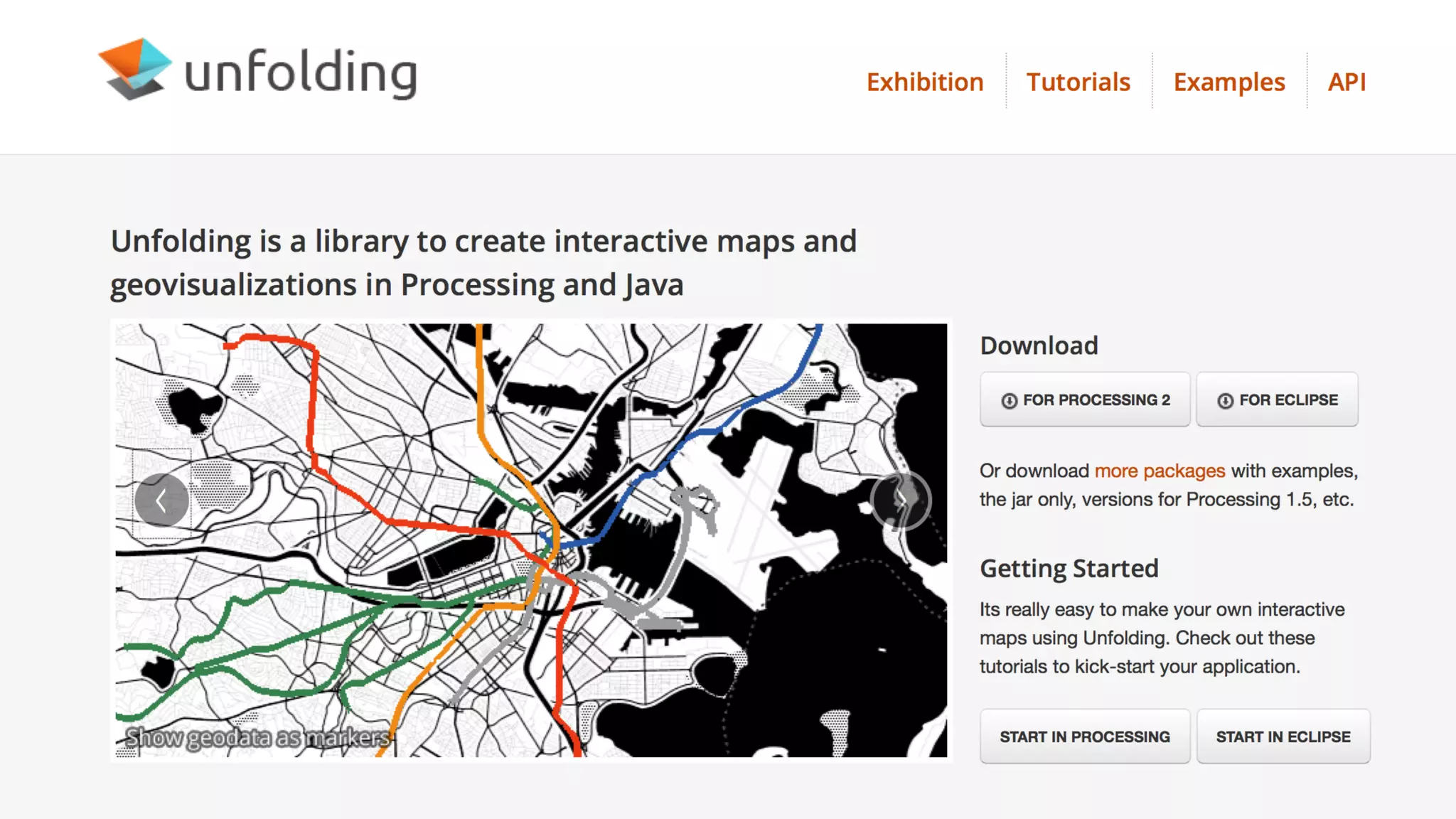This screenshot has height=819, width=1456.
Task: Show previous slide in map carousel
Action: tap(162, 500)
